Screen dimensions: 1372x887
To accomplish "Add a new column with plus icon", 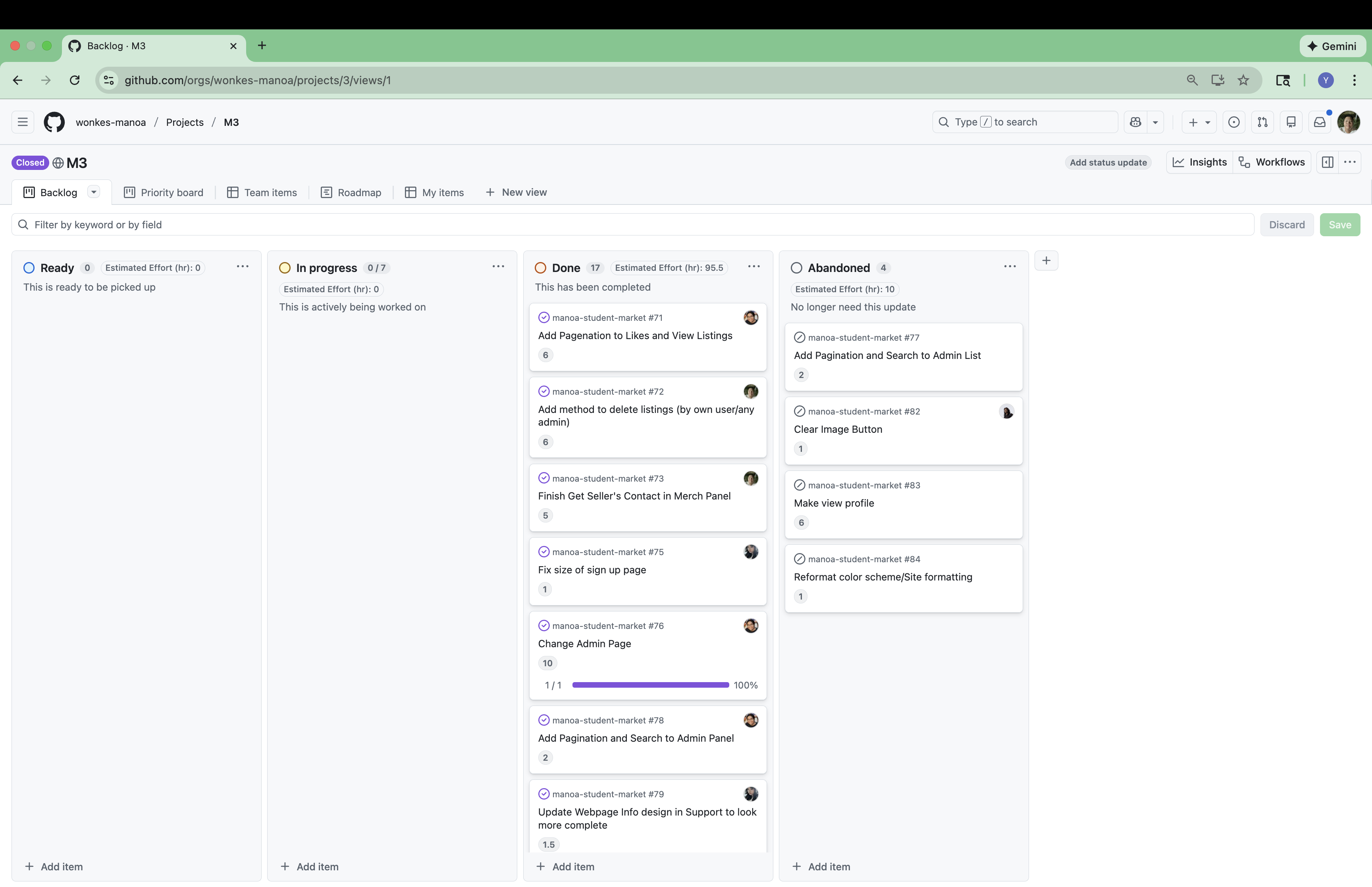I will (x=1046, y=260).
